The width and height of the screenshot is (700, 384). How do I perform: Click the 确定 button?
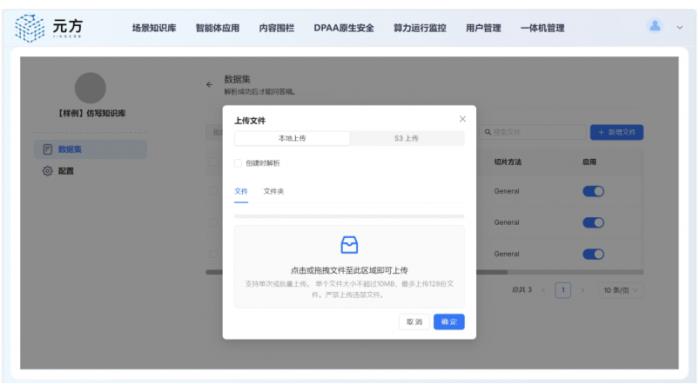(x=449, y=322)
